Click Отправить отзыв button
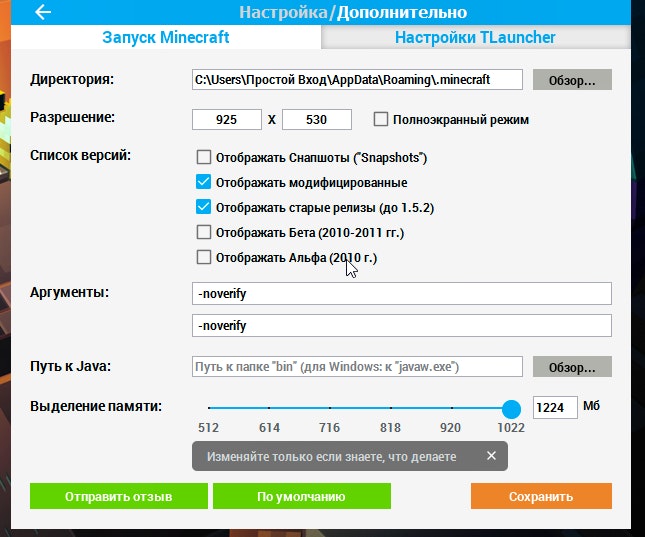The width and height of the screenshot is (645, 537). pos(118,496)
